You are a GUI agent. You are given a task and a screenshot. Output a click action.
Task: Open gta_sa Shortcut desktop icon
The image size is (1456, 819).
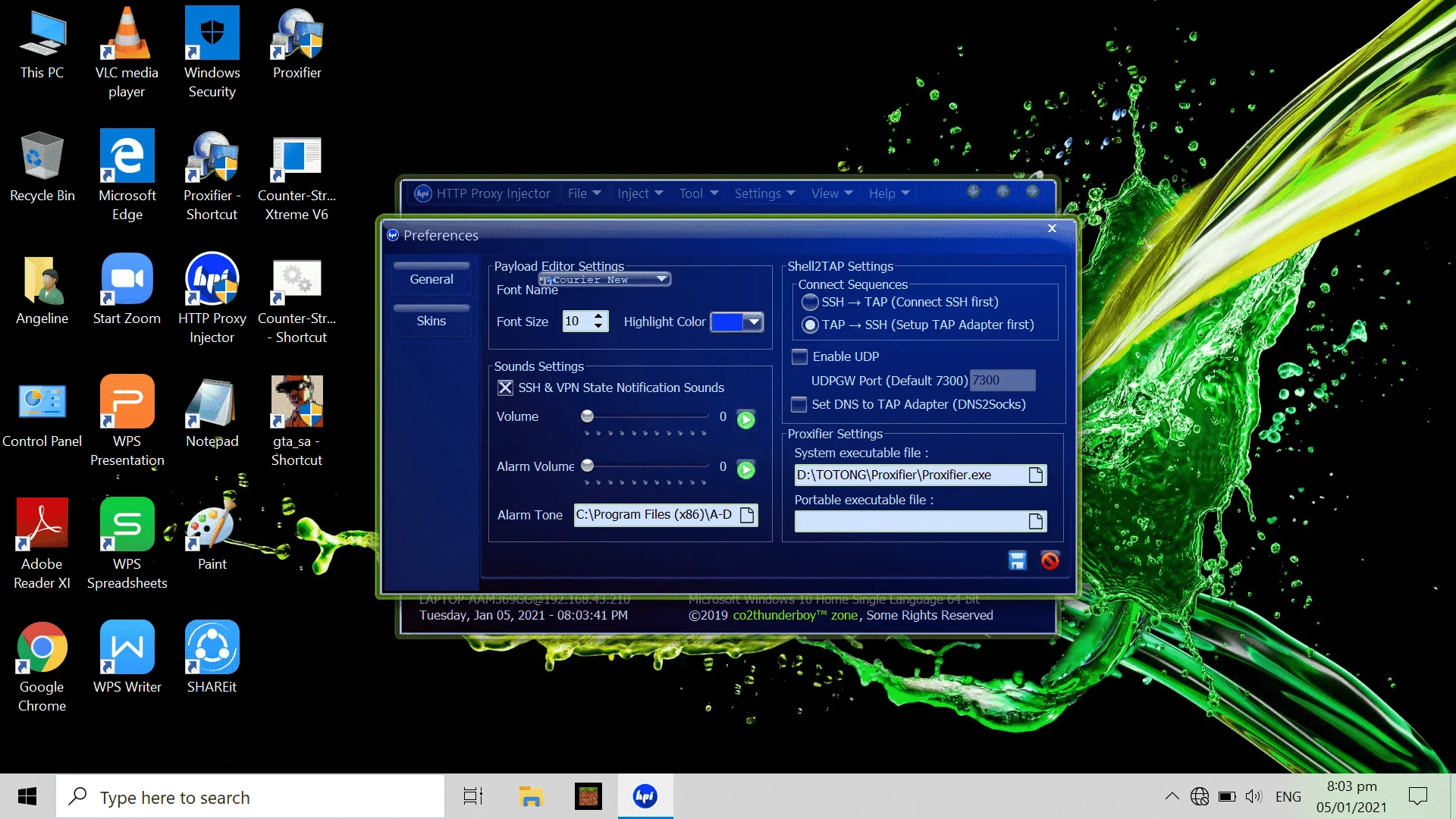[x=297, y=422]
